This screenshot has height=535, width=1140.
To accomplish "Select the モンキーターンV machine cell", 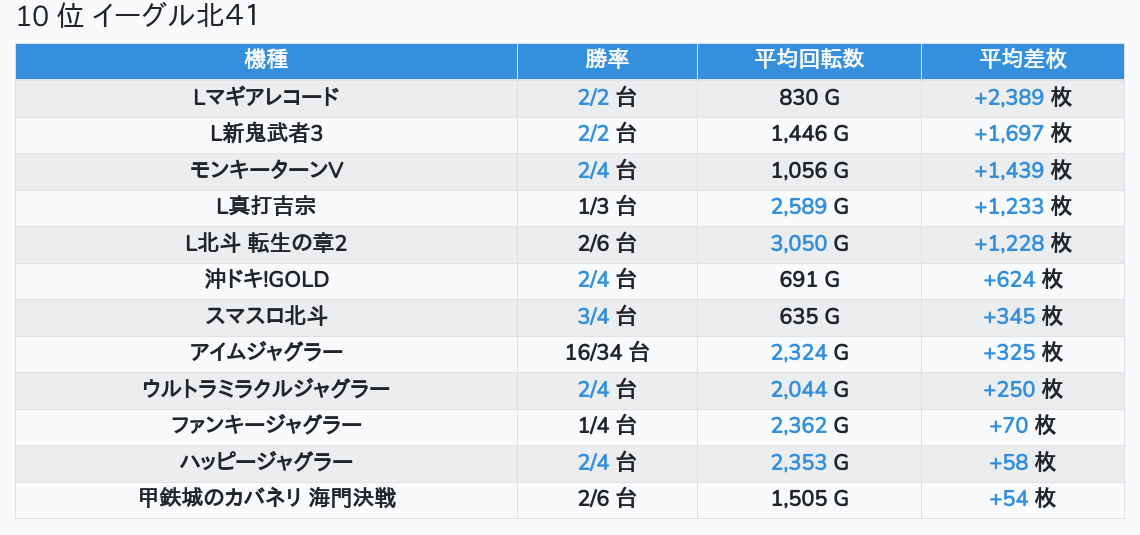I will [266, 171].
